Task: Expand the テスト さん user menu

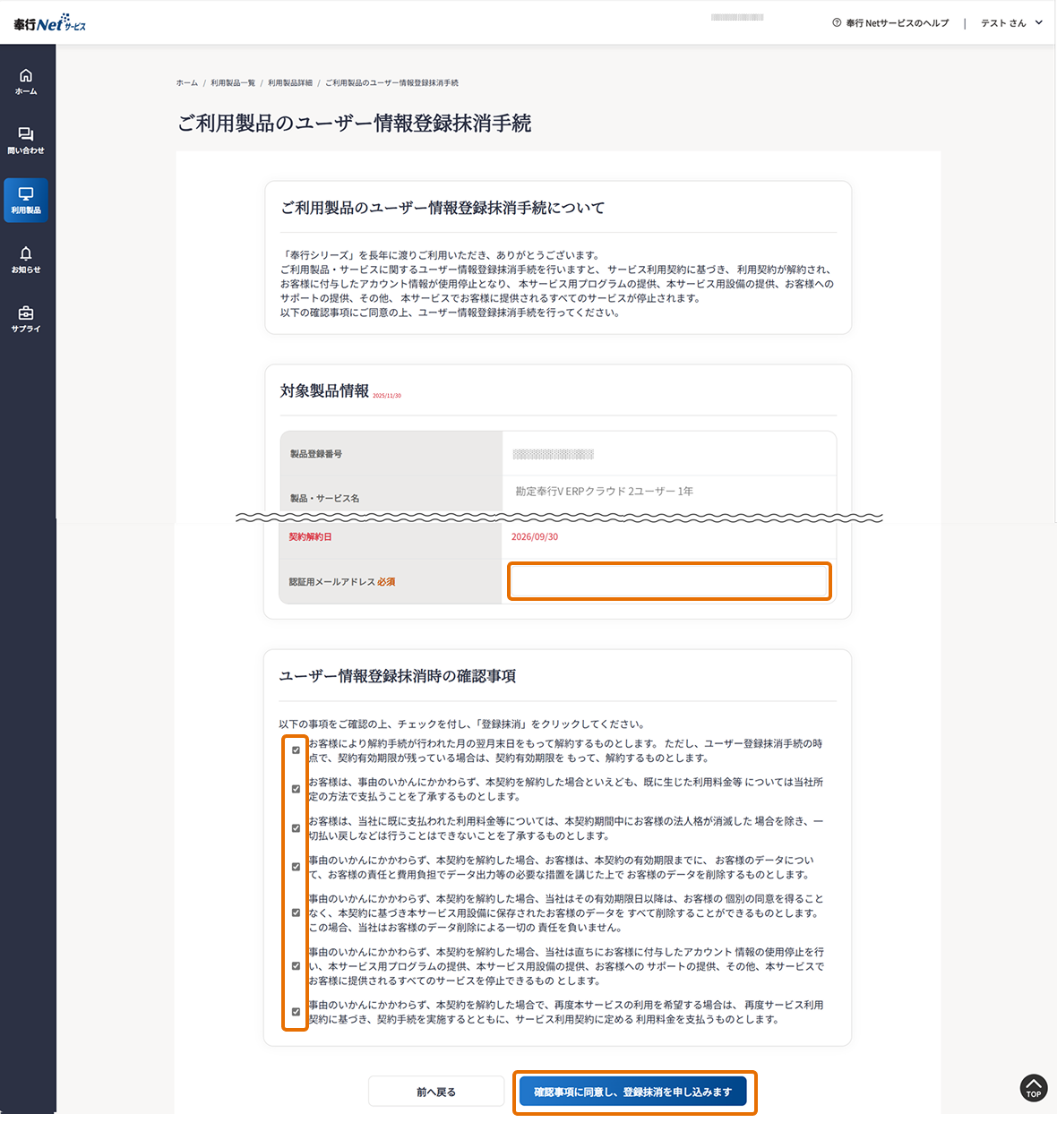Action: pyautogui.click(x=1011, y=23)
